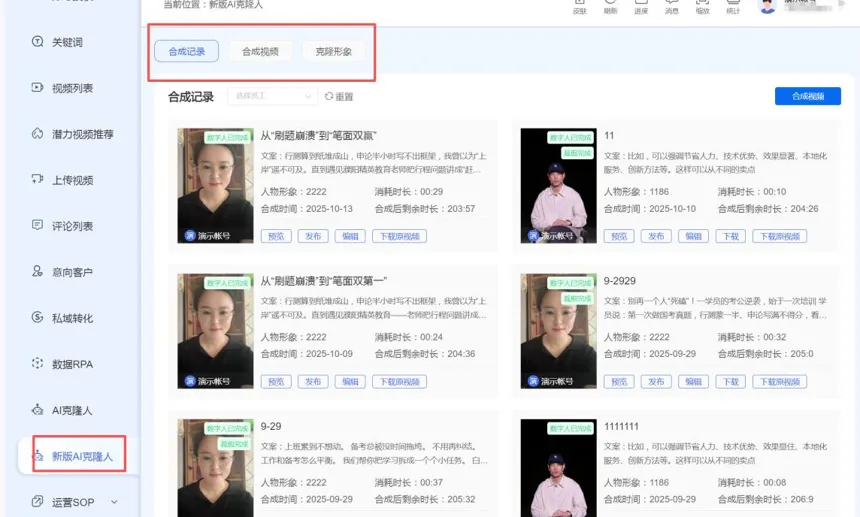Click 编辑 on 从"刷题崩溃"到"笔面双赢" card
This screenshot has width=860, height=517.
350,236
